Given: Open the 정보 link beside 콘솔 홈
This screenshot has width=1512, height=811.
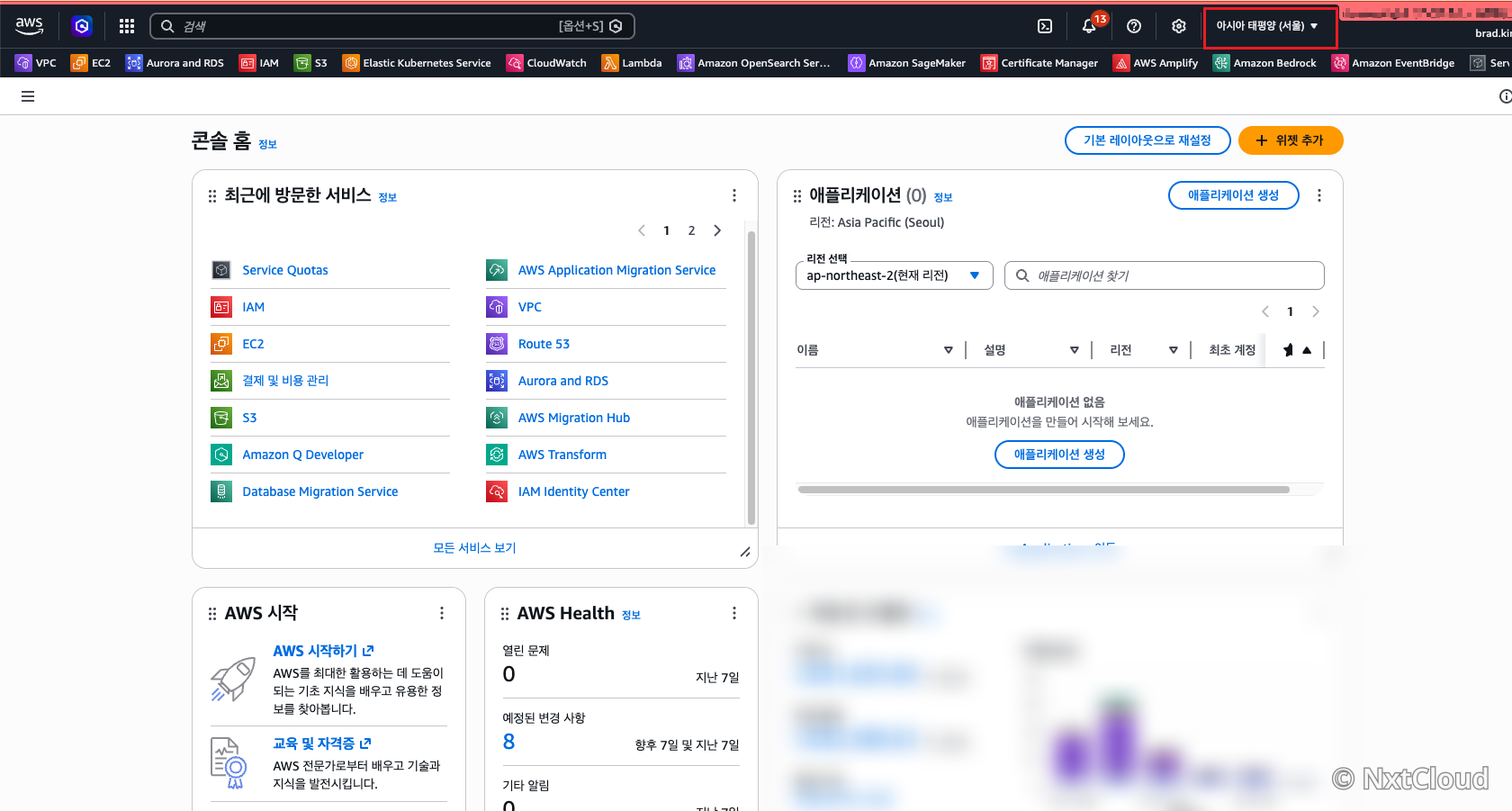Looking at the screenshot, I should pyautogui.click(x=268, y=144).
